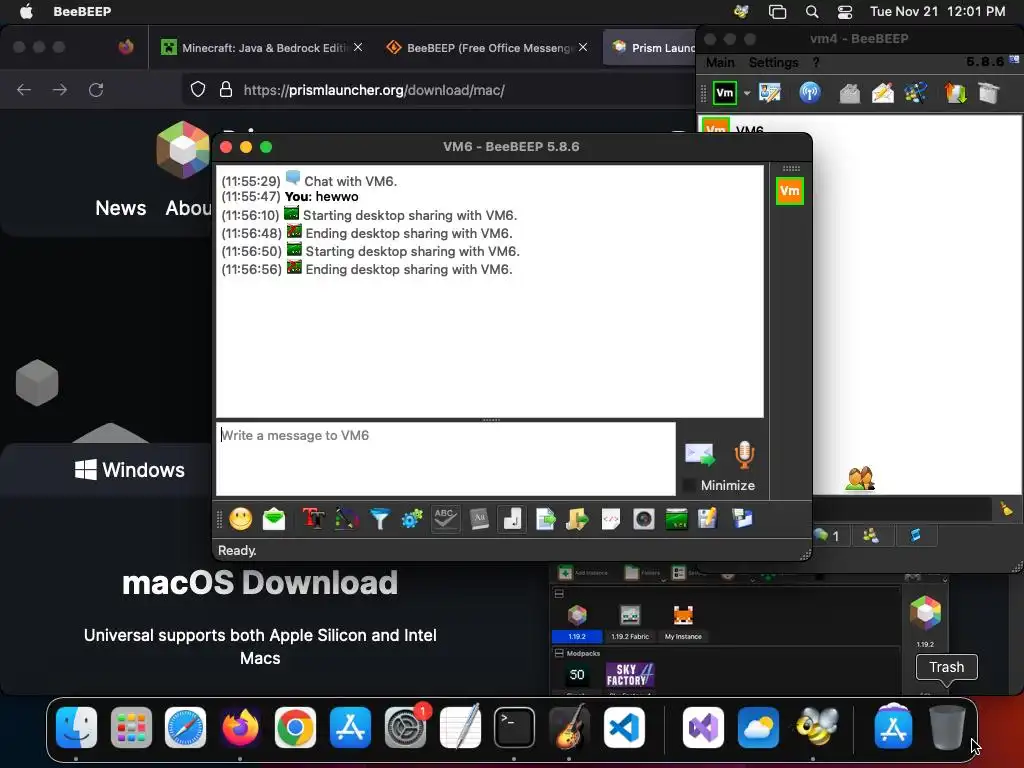Screen dimensions: 1024x768
Task: Click the gray shared box icon in BeeBEEP toolbar
Action: coord(989,93)
